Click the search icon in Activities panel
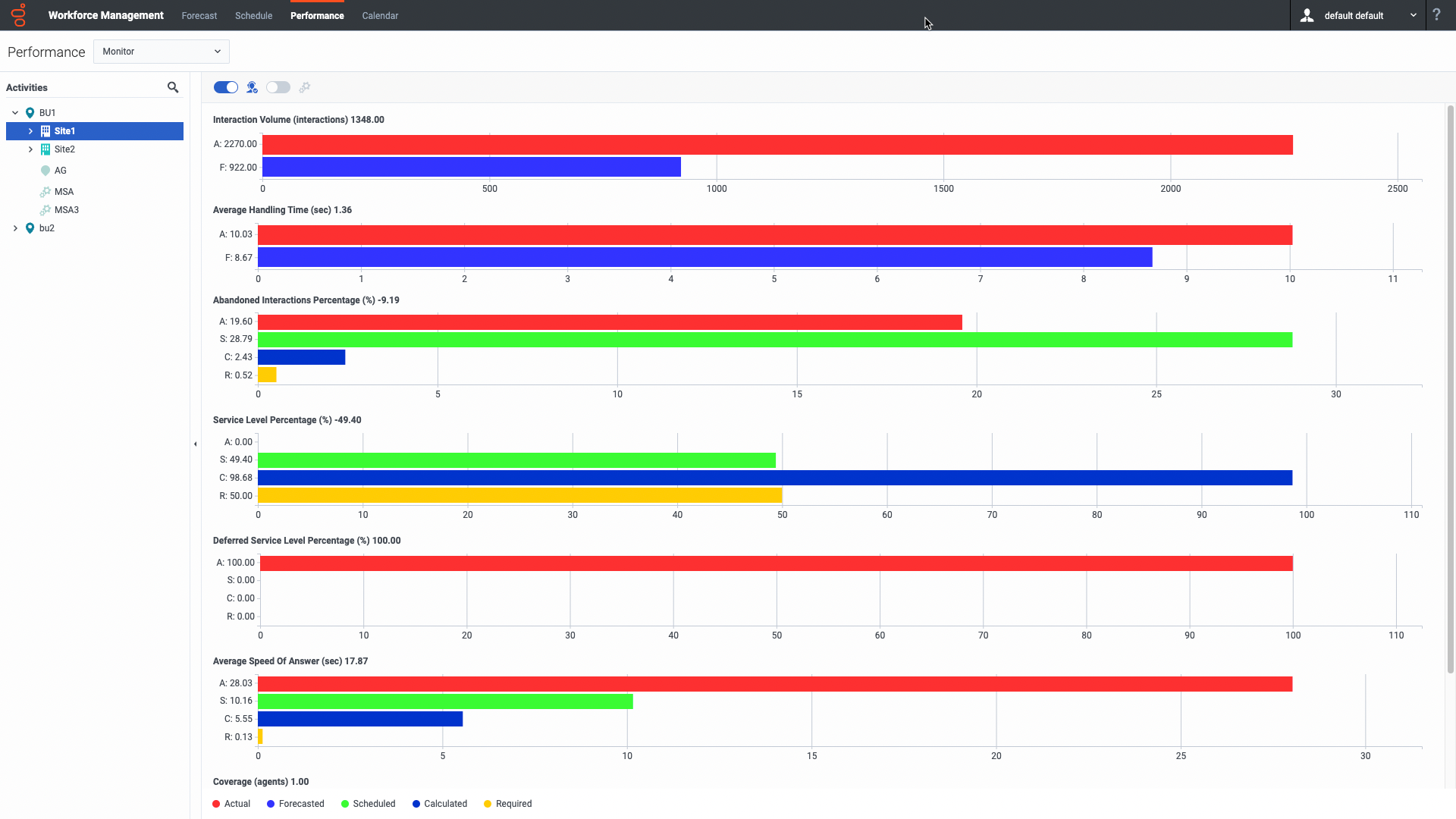 click(172, 87)
